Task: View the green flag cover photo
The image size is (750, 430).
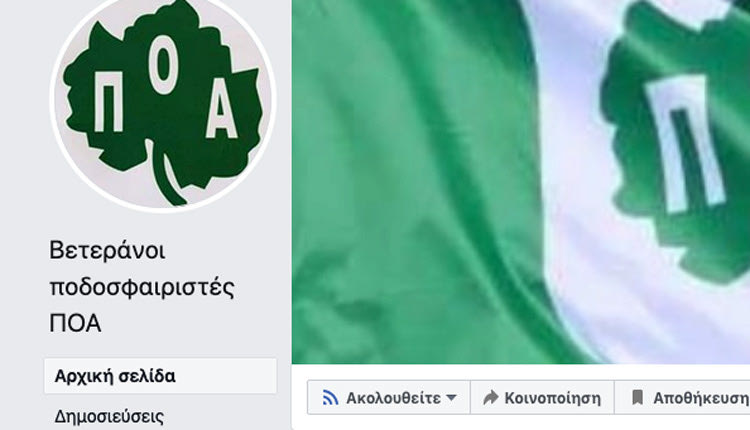Action: (x=521, y=182)
